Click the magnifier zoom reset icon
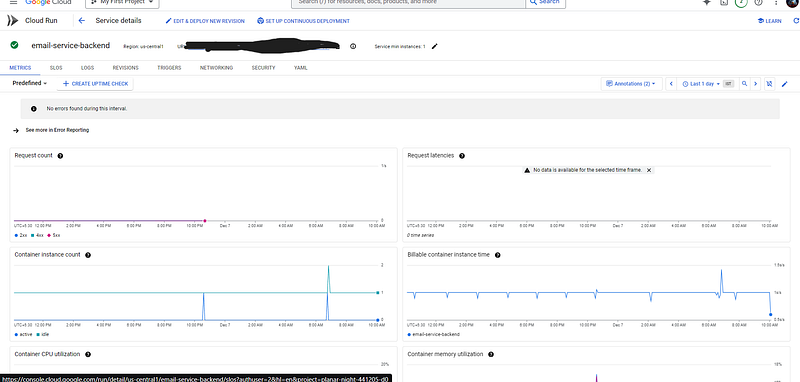Screen dimensions: 800x382 (x=744, y=84)
